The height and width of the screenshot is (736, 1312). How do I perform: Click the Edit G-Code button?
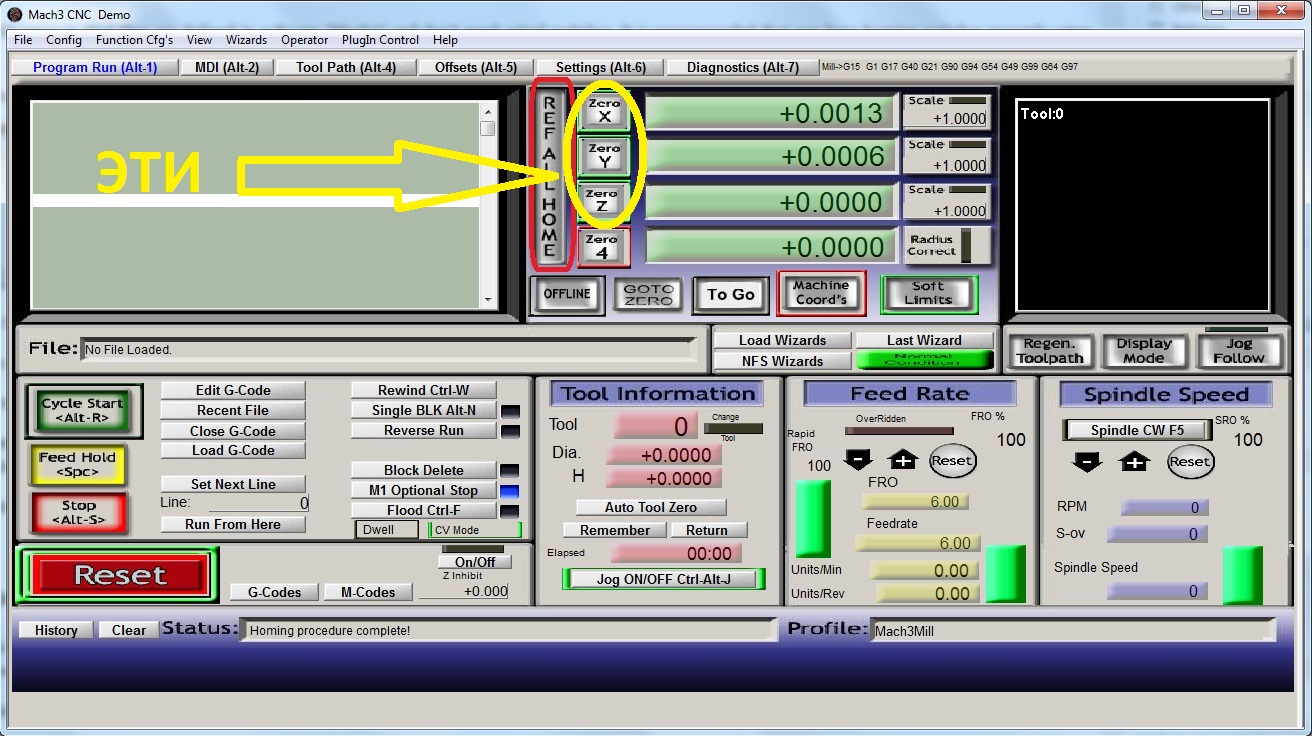[x=233, y=390]
